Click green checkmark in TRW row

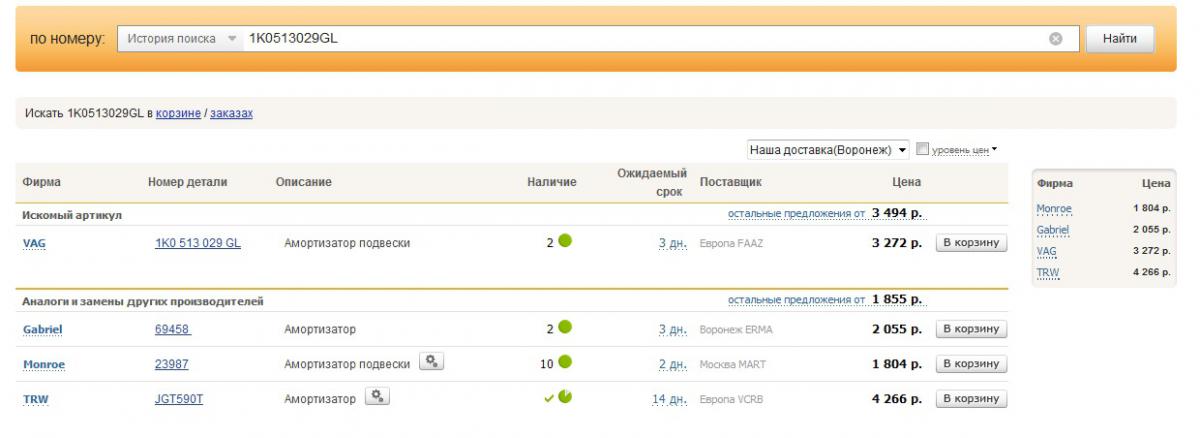pyautogui.click(x=549, y=398)
